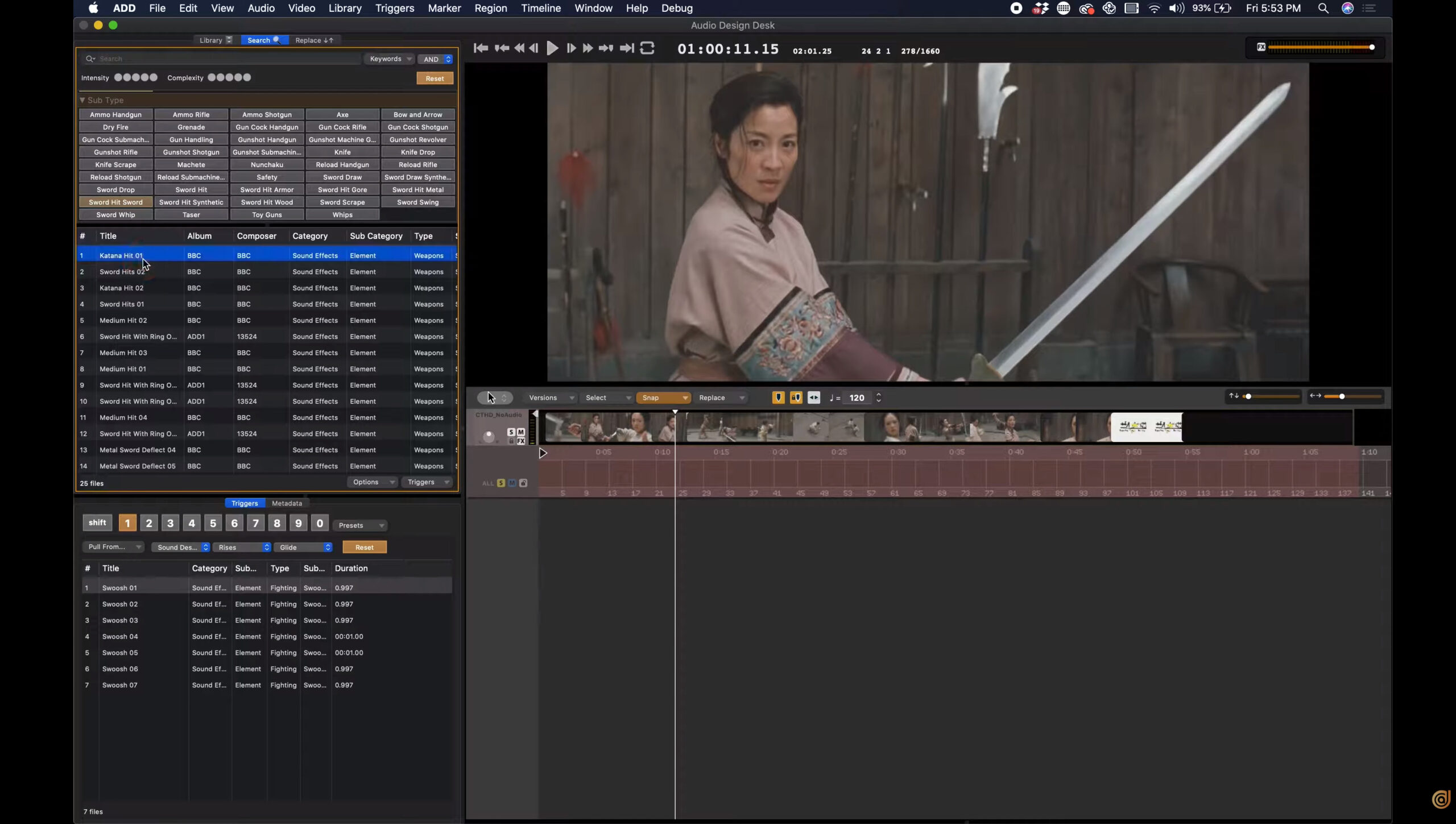Toggle the Bow and Arrow sub type

point(417,114)
